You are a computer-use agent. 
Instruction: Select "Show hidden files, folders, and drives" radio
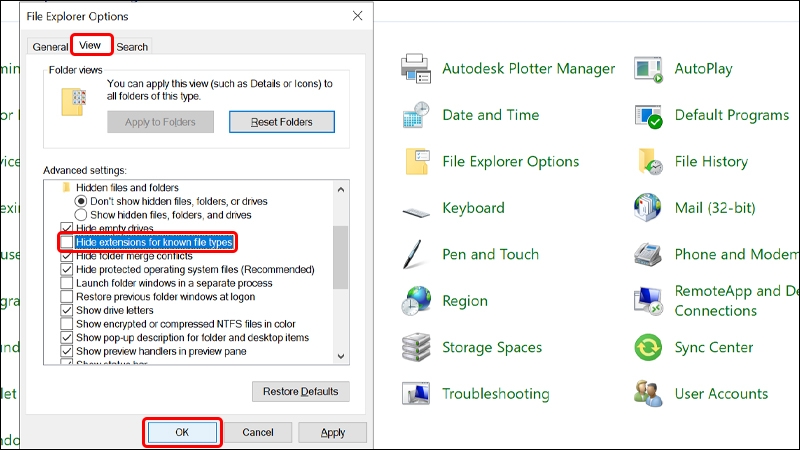[81, 215]
